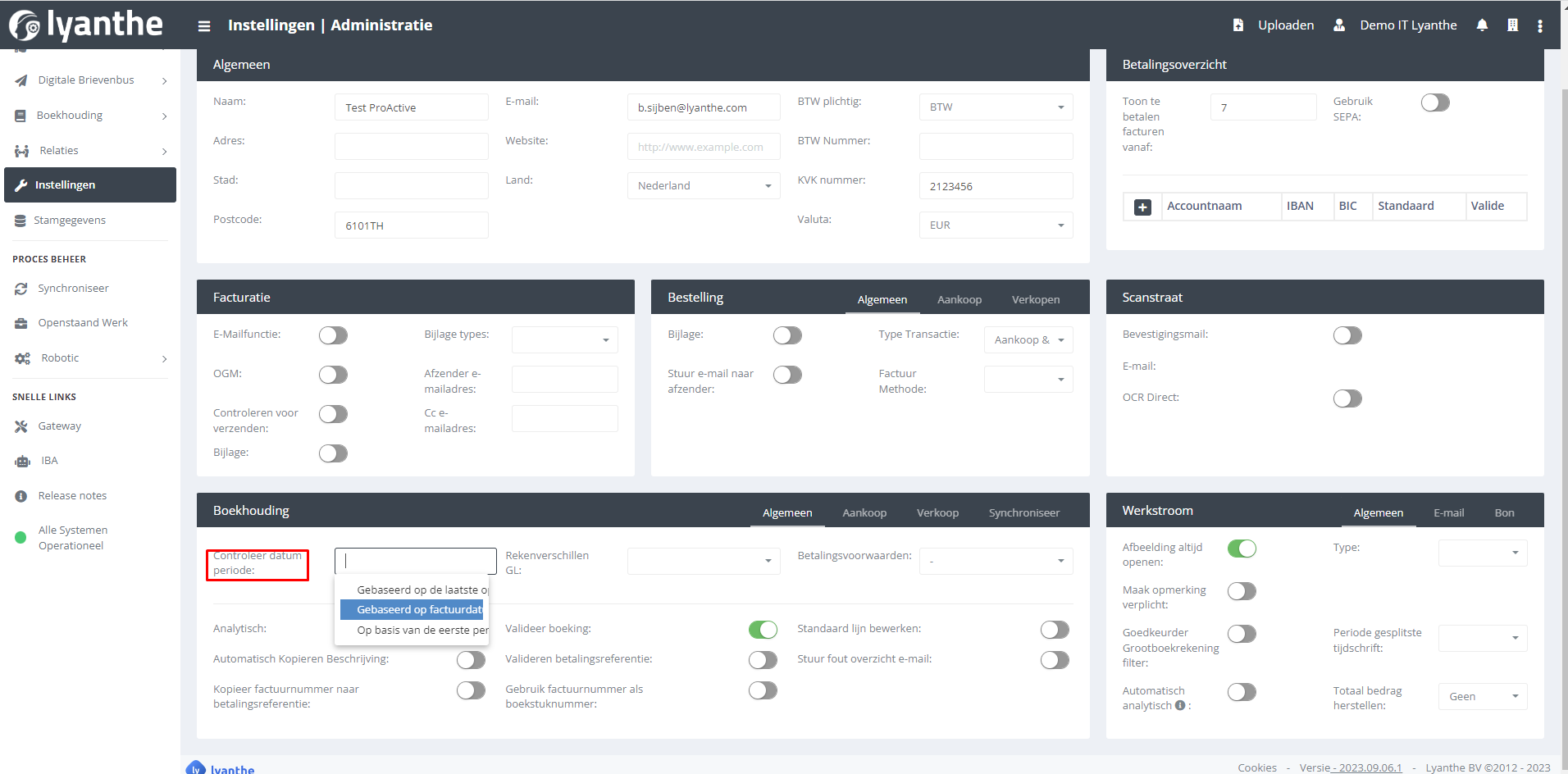The height and width of the screenshot is (774, 1568).
Task: Select Gebaseerd op factuurdatum option
Action: pos(419,610)
